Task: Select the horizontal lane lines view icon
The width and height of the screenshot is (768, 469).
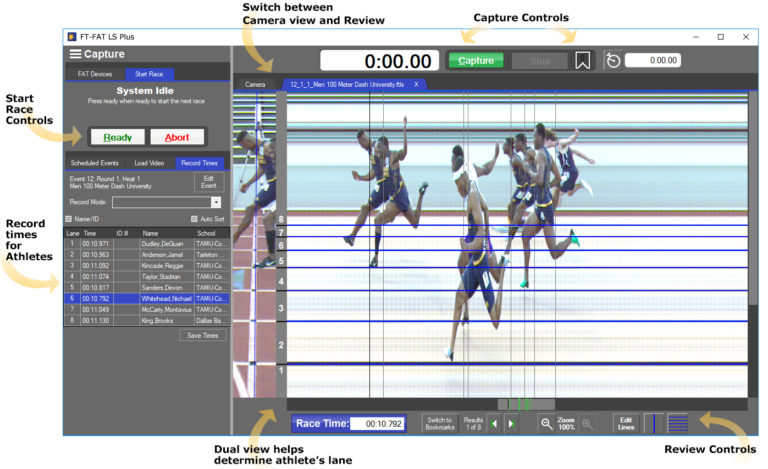Action: [x=678, y=424]
